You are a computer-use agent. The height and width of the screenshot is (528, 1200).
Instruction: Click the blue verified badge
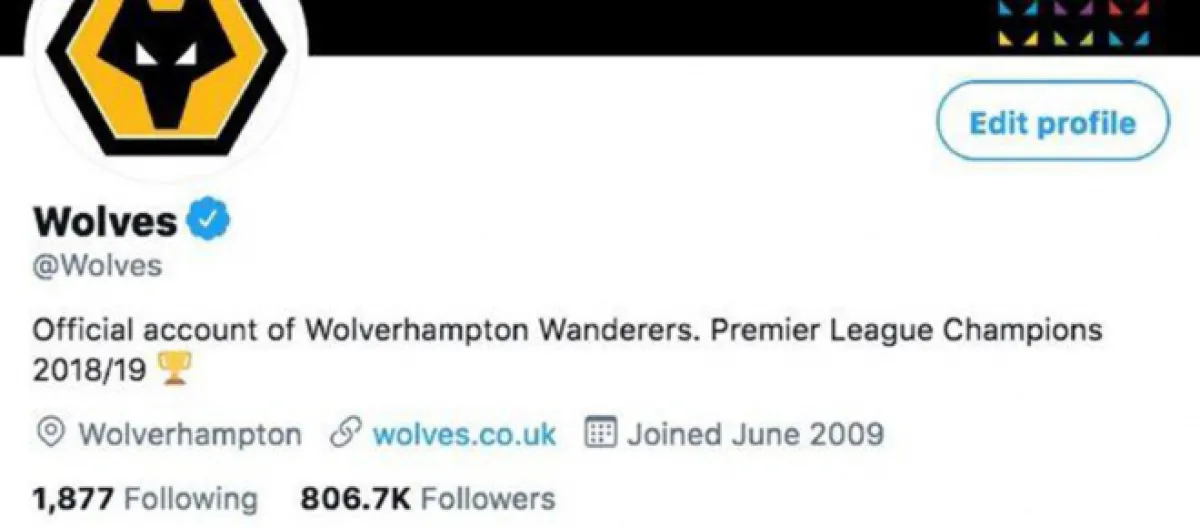point(209,220)
